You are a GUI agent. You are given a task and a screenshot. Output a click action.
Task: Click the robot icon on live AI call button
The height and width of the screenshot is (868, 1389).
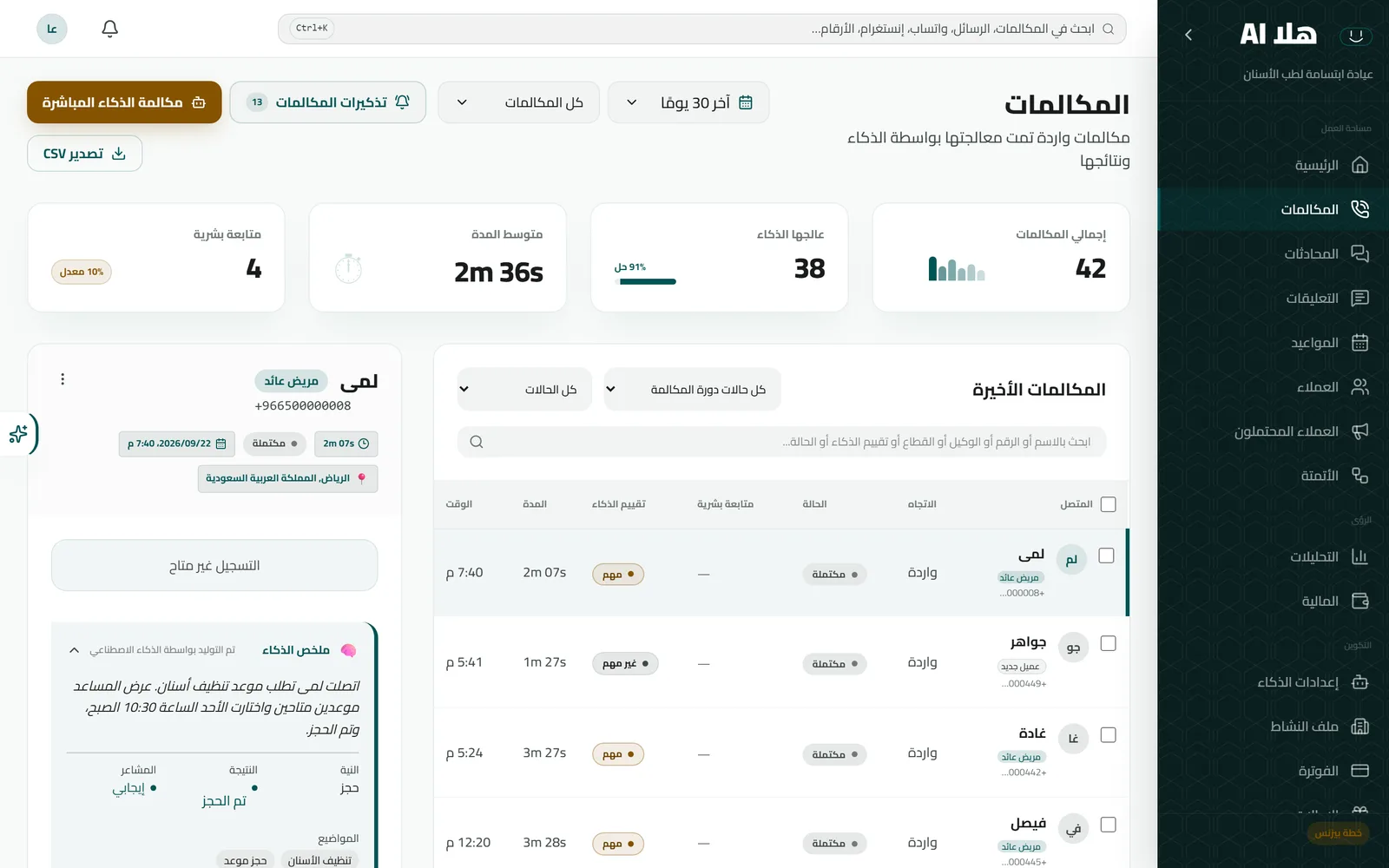click(199, 102)
